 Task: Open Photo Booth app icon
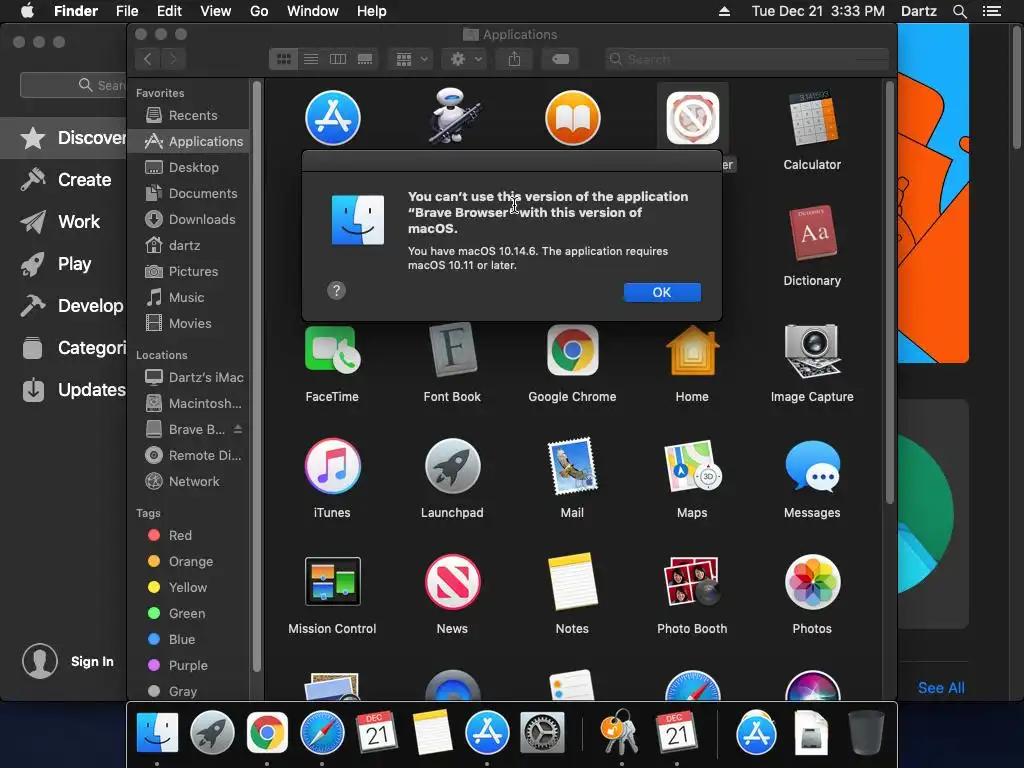click(692, 581)
